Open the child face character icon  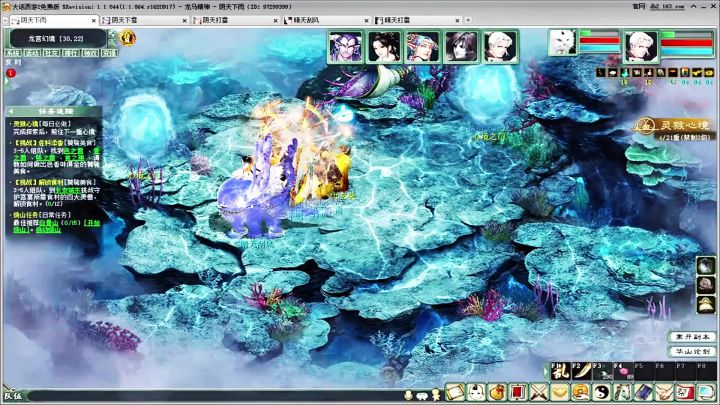(476, 393)
